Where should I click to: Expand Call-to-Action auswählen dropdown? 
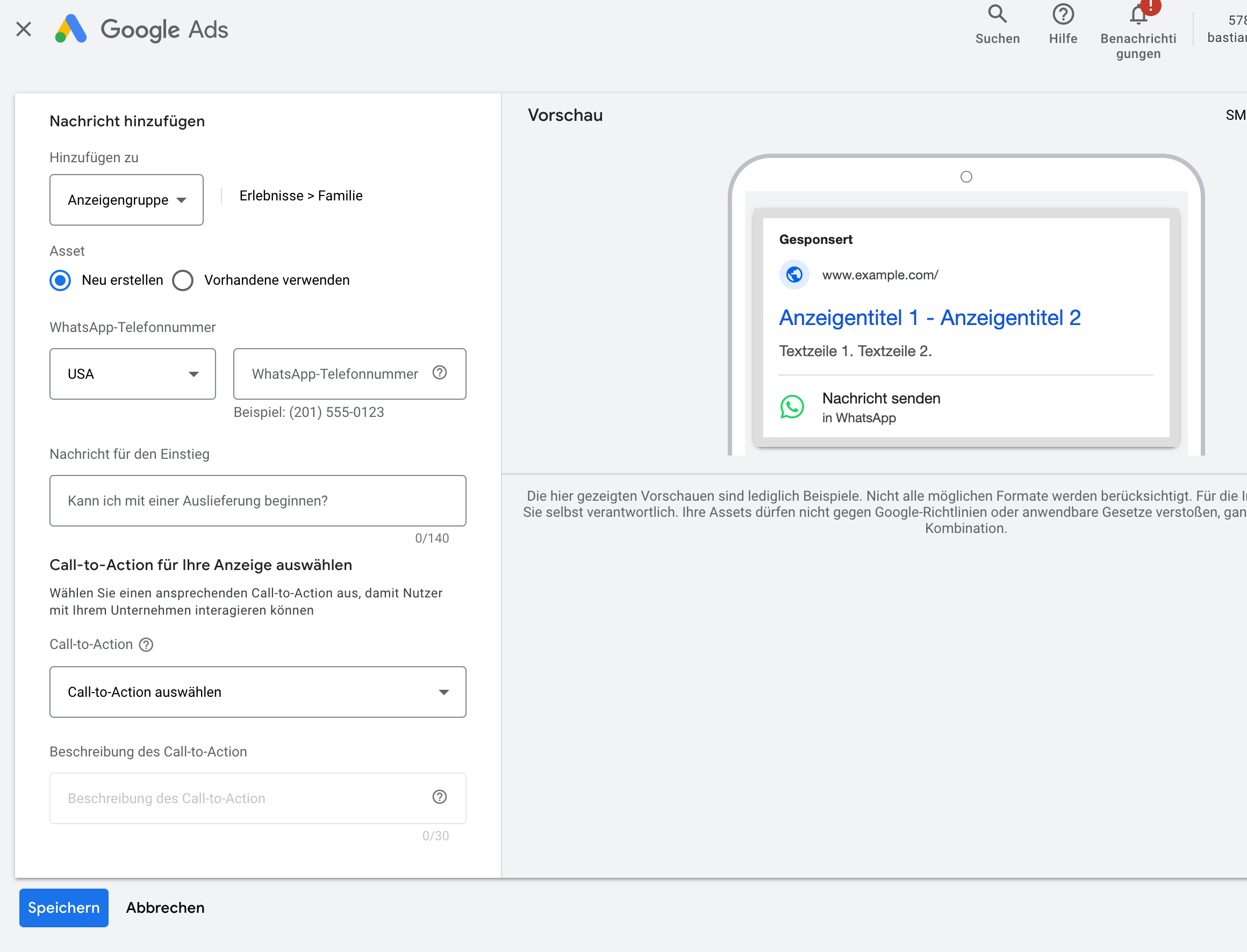coord(258,692)
